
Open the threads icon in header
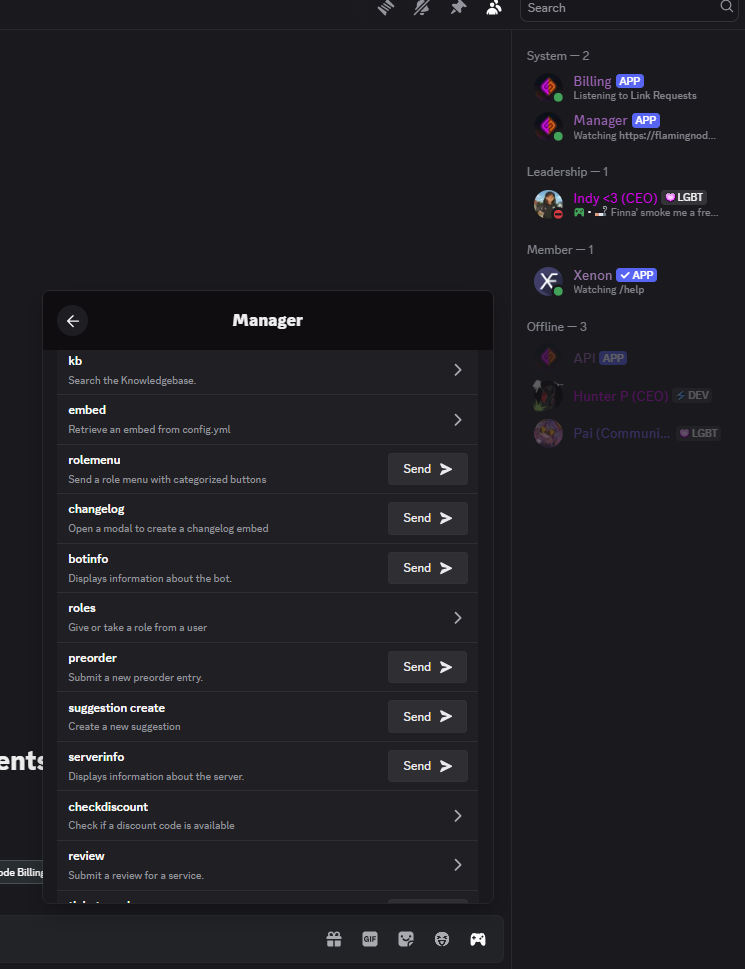click(386, 7)
